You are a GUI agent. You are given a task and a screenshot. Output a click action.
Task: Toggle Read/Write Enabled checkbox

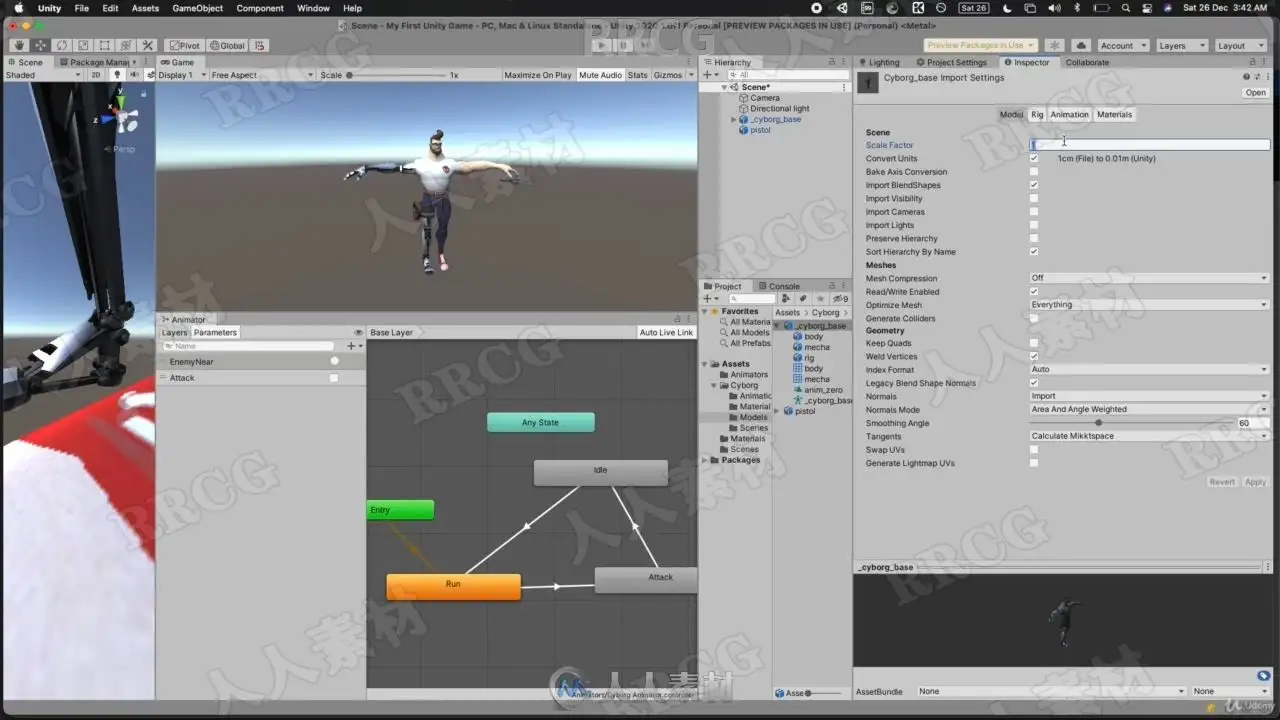1034,292
